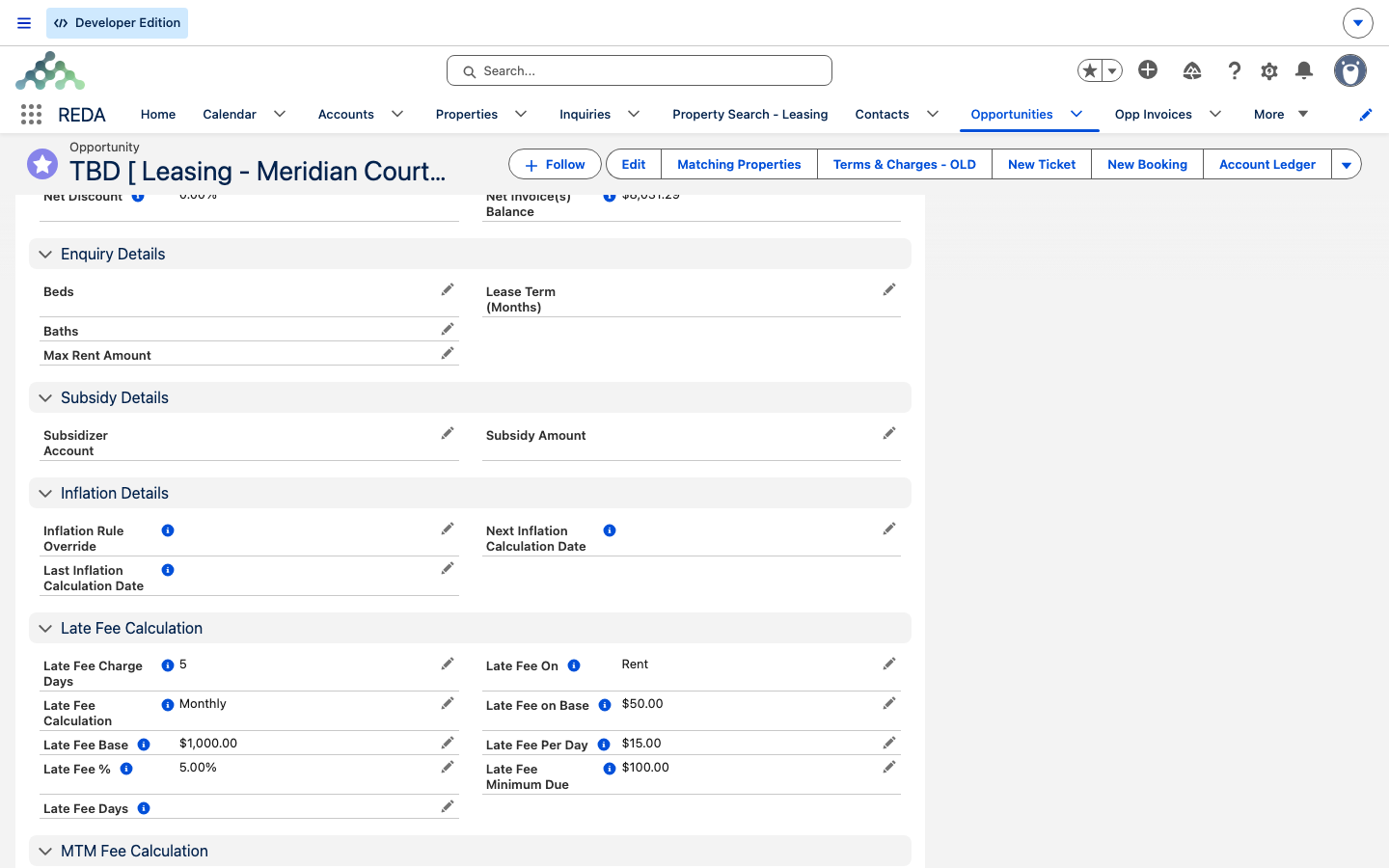Focus the global Search box
The width and height of the screenshot is (1389, 868).
tap(640, 70)
